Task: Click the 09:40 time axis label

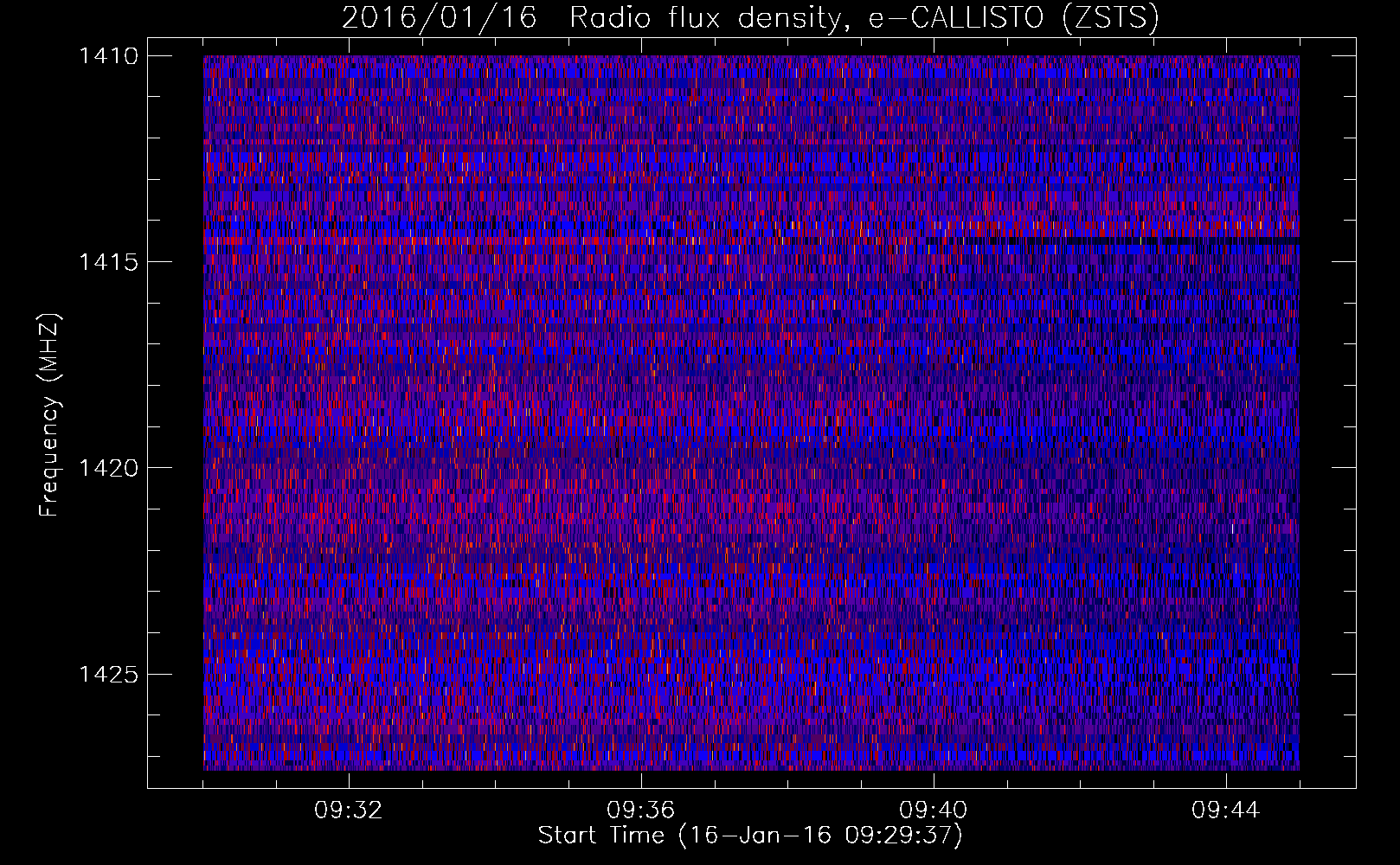Action: coord(934,811)
